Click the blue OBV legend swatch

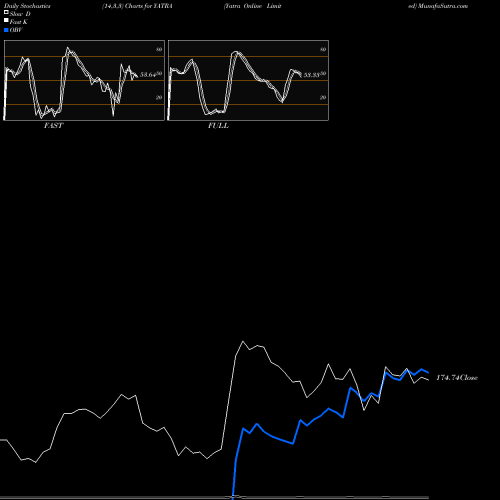click(6, 30)
